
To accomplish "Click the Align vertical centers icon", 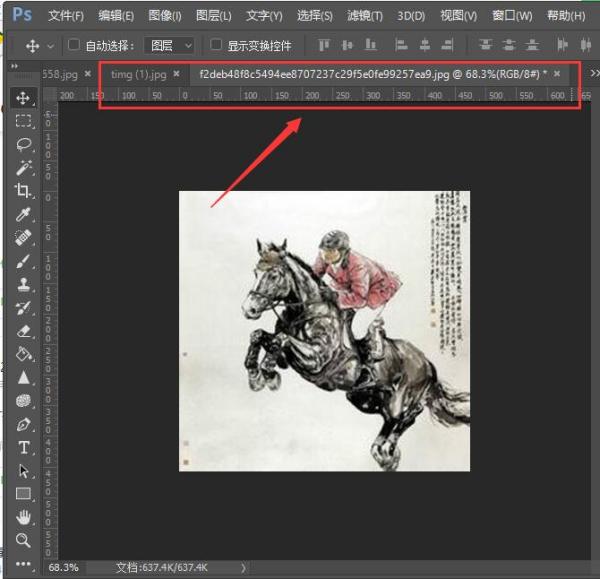I will [x=347, y=45].
